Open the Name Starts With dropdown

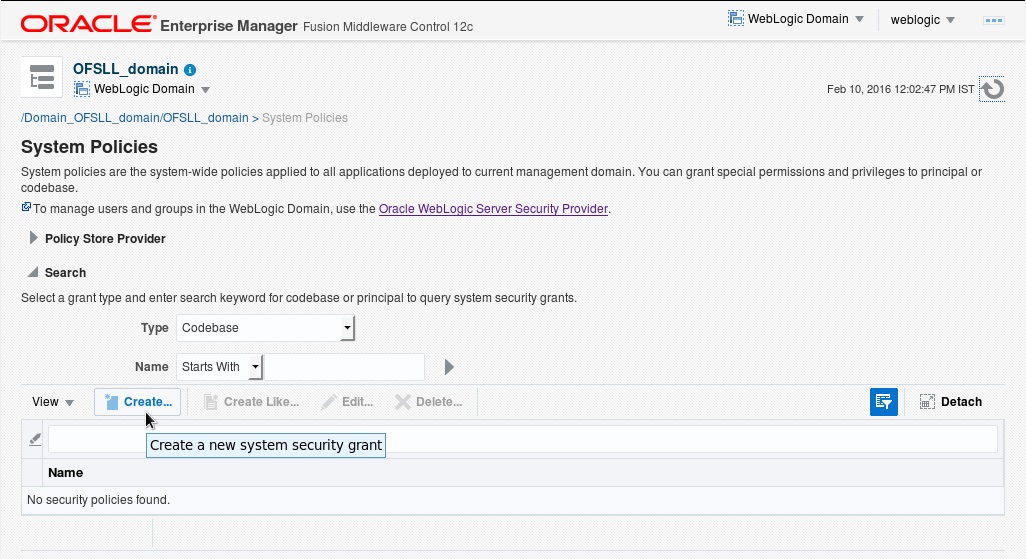pos(219,367)
